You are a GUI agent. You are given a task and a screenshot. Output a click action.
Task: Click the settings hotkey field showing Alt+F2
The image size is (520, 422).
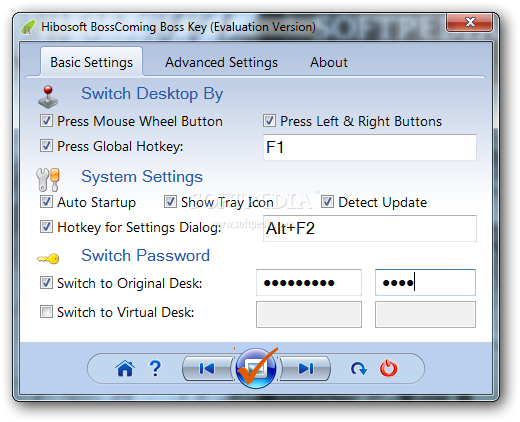point(370,228)
